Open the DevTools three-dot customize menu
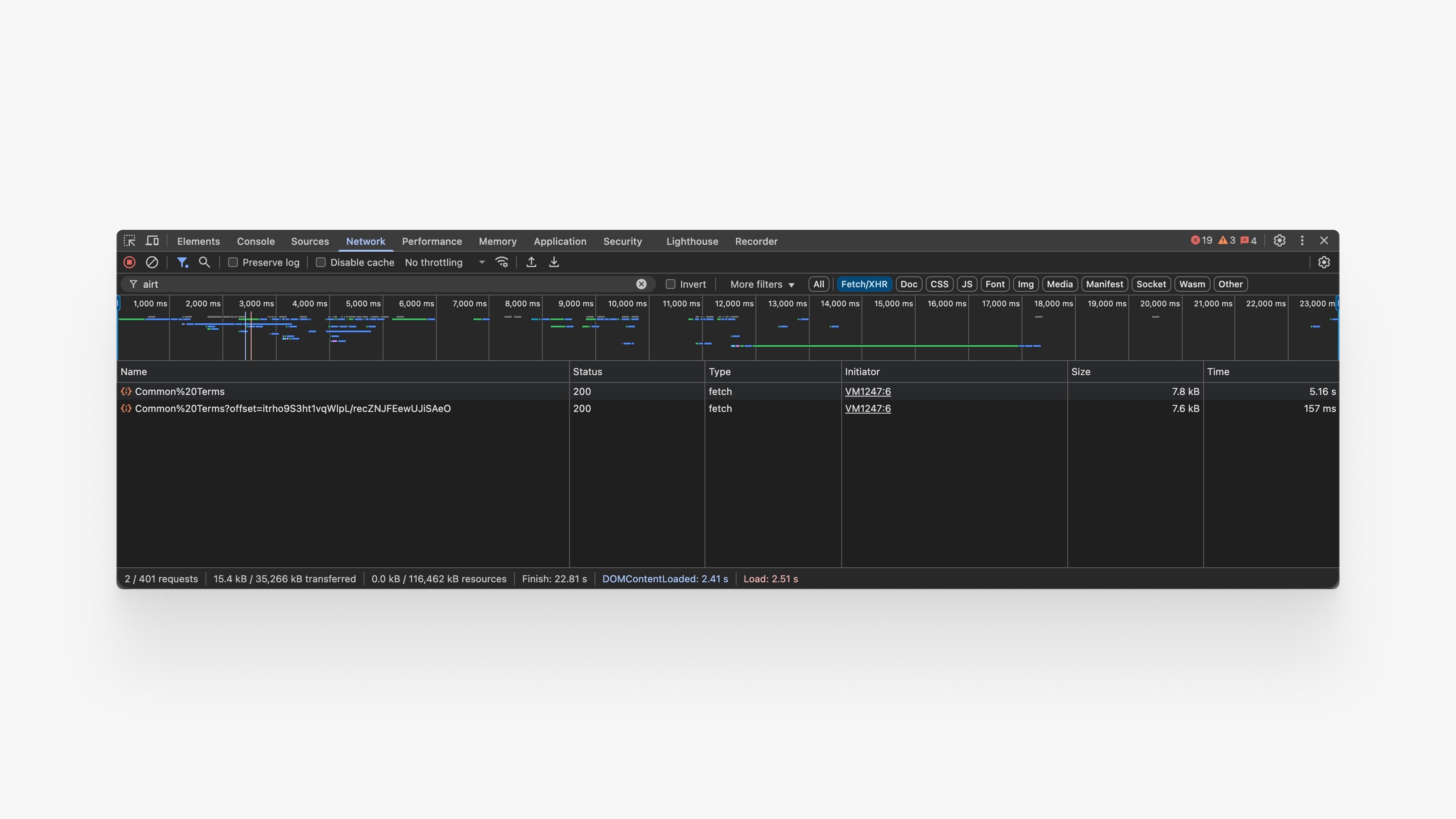Screen dimensions: 1456x819 point(1302,241)
